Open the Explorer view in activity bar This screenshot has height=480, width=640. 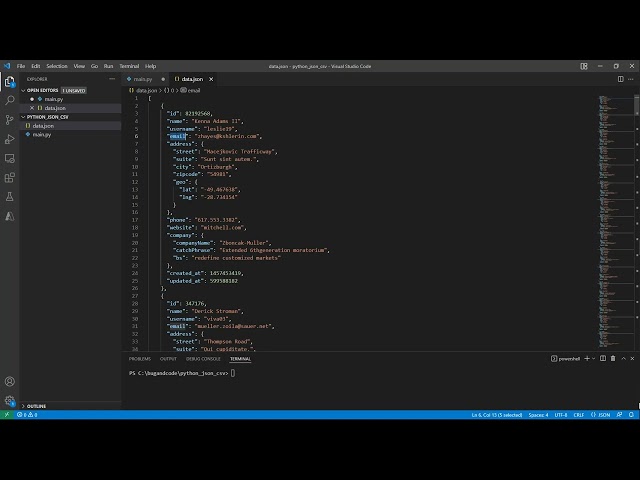(x=9, y=82)
